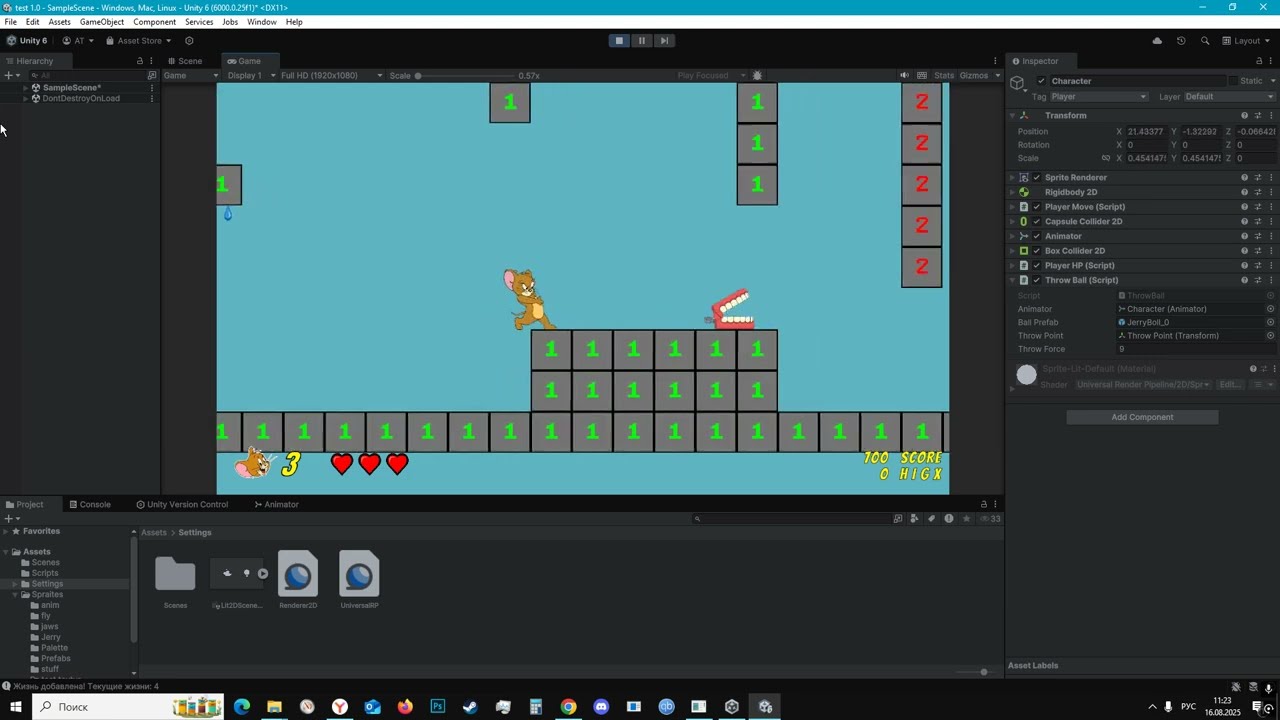Uncheck the Capsule Collider 2D component
Screen dimensions: 1280x720
pyautogui.click(x=1036, y=222)
